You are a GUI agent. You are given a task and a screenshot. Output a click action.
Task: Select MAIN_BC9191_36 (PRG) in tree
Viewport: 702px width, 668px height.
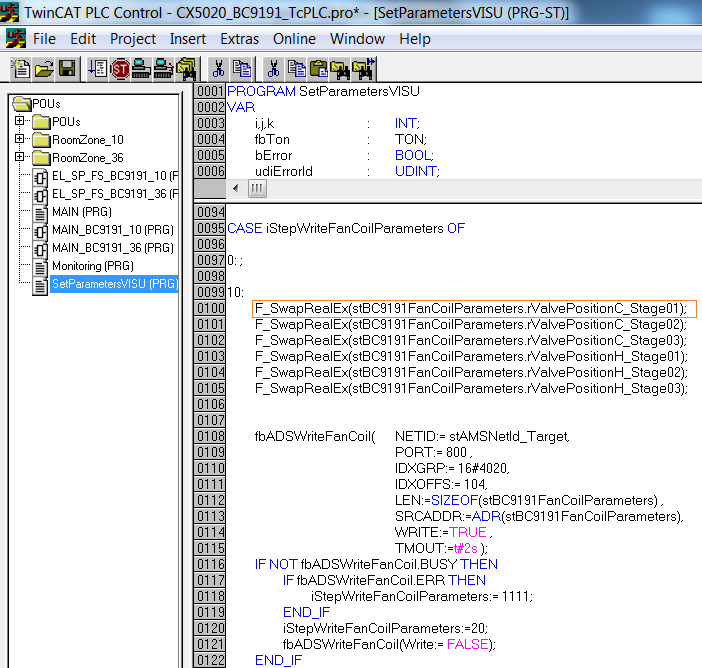pos(113,248)
